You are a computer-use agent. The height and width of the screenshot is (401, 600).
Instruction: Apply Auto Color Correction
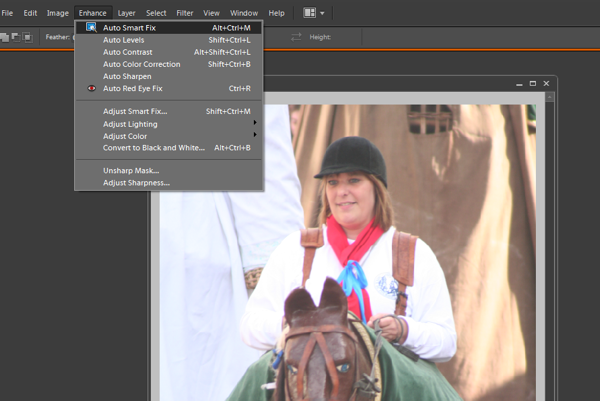click(x=141, y=64)
